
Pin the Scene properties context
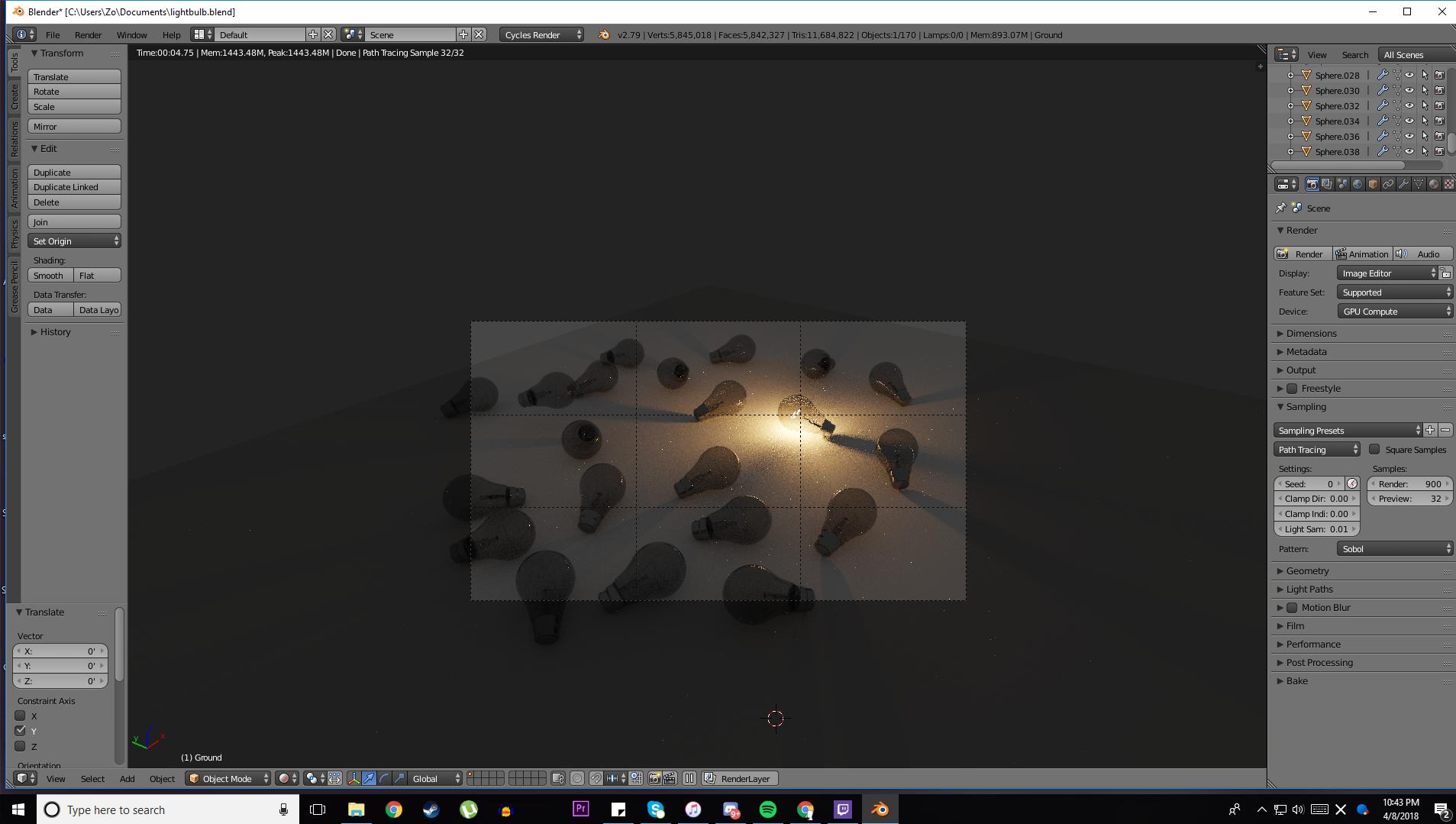point(1281,208)
